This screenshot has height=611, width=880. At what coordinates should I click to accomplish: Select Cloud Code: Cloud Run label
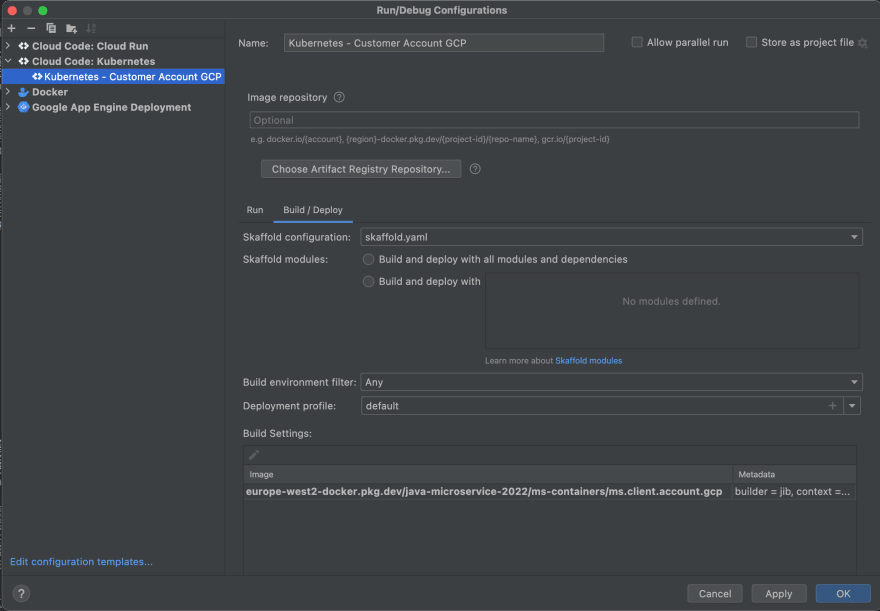click(90, 46)
